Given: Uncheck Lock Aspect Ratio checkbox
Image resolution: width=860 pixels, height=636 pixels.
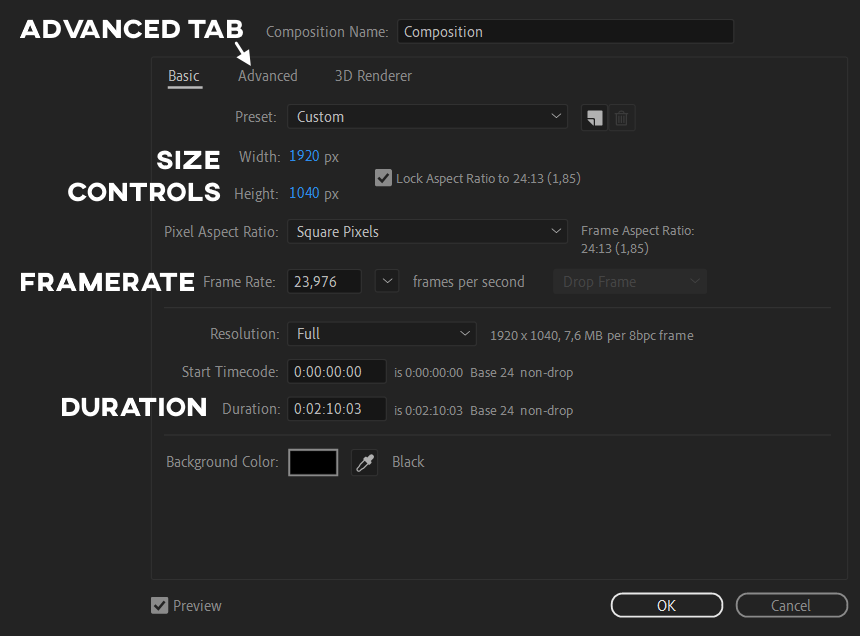Looking at the screenshot, I should click(x=383, y=178).
